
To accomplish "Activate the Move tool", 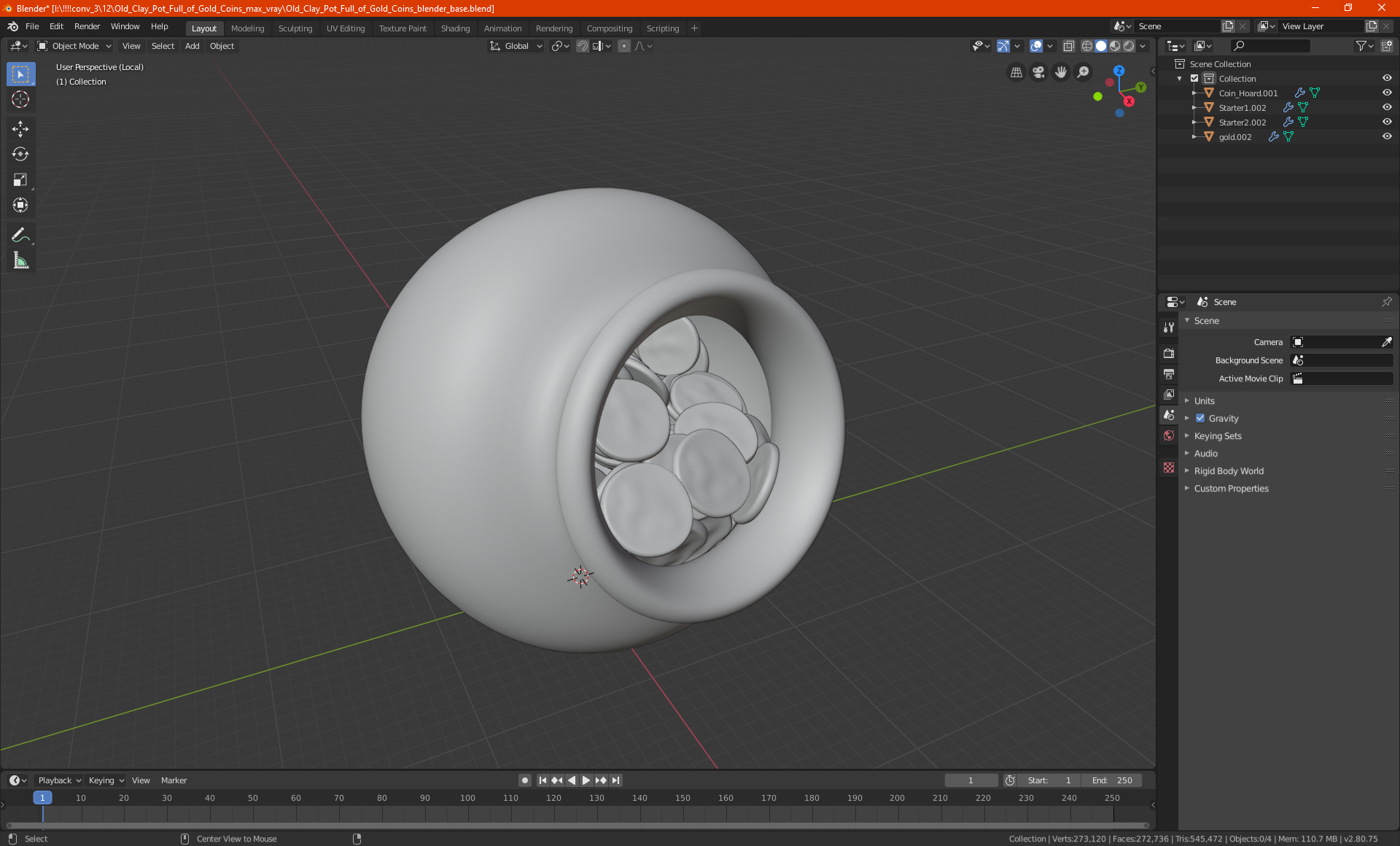I will click(20, 129).
